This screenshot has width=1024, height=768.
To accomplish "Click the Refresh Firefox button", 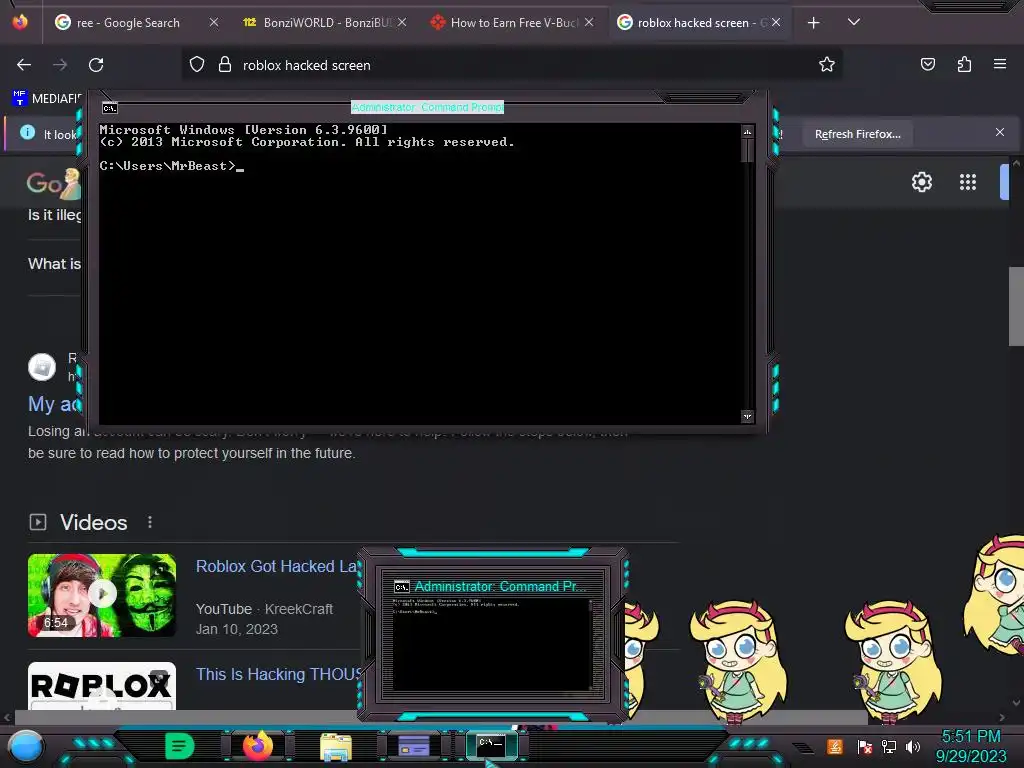I will [857, 134].
